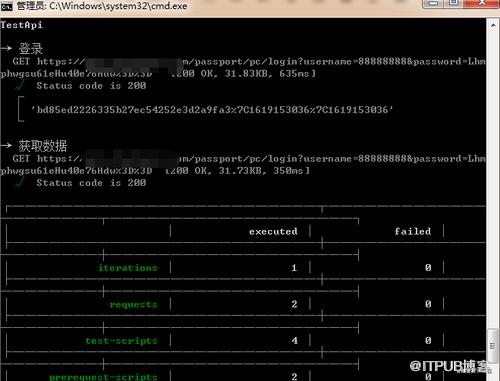500x381 pixels.
Task: Click executed value 4 for test-scripts
Action: click(294, 341)
